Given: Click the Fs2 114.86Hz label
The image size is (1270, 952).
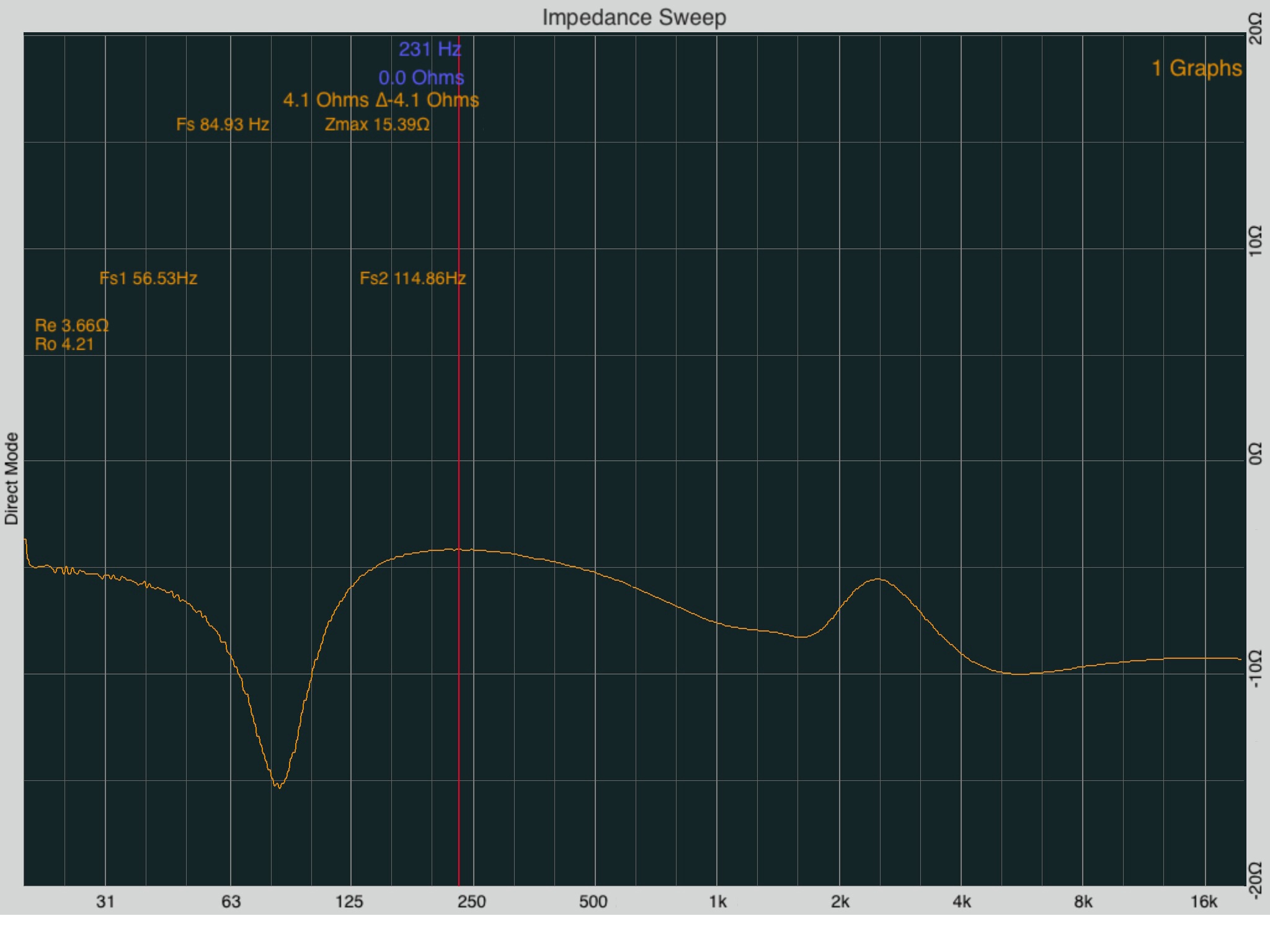Looking at the screenshot, I should pos(412,278).
